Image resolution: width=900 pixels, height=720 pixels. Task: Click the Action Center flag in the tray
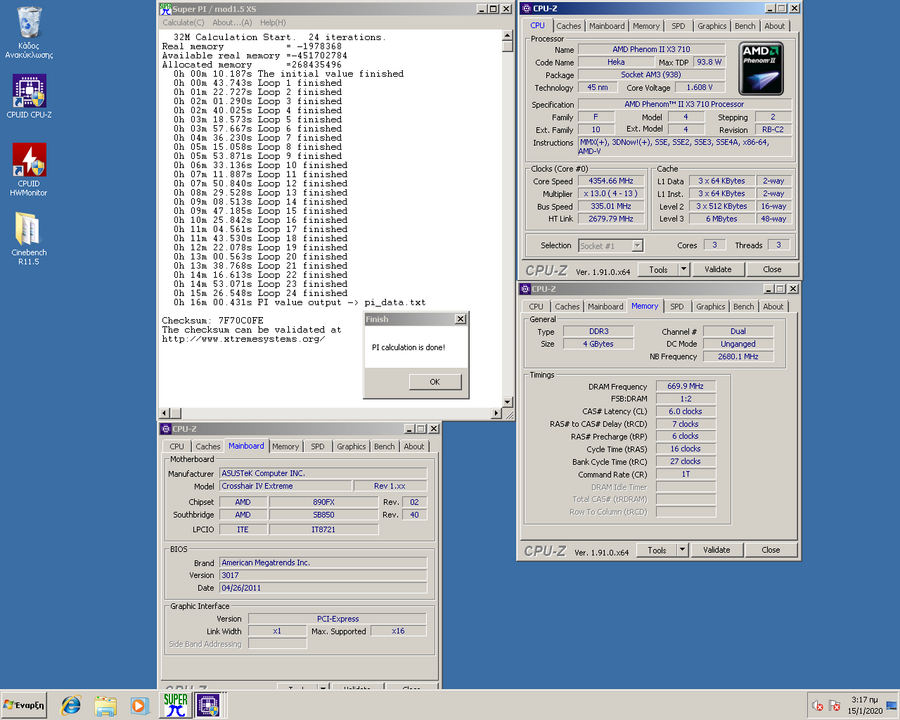835,706
